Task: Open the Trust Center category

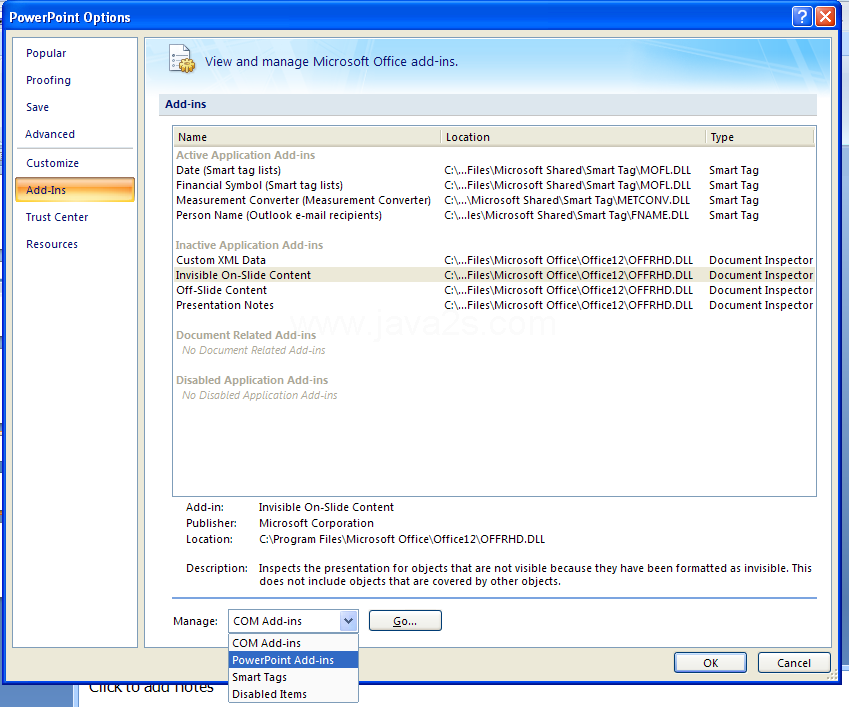Action: [57, 217]
